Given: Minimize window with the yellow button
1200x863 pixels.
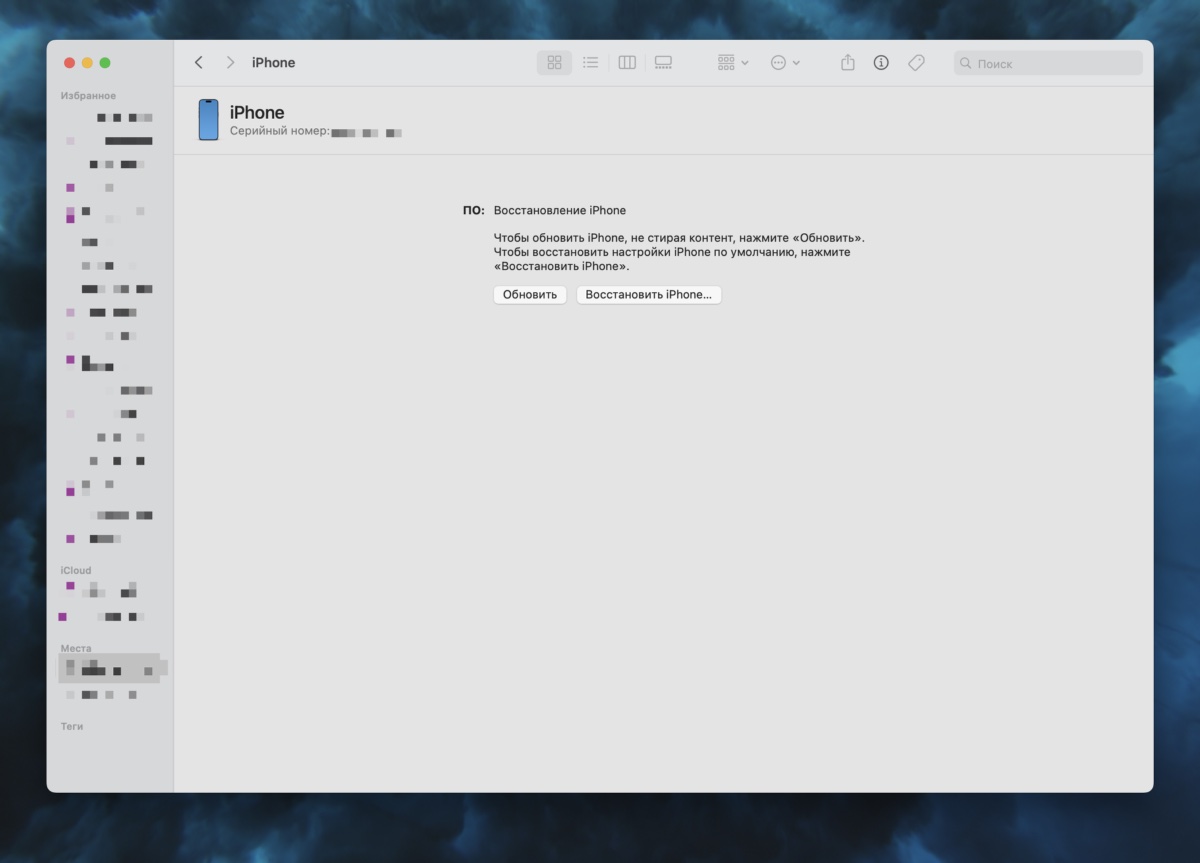Looking at the screenshot, I should point(87,63).
